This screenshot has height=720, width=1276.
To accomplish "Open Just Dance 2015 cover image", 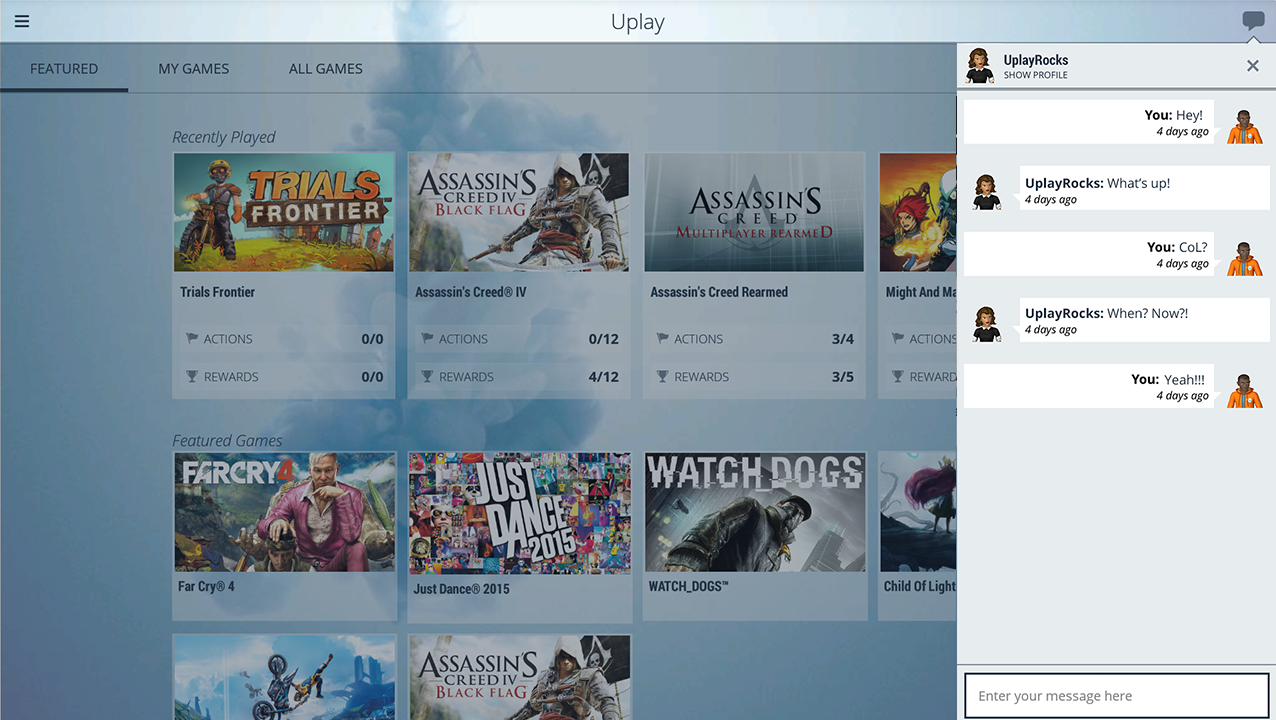I will (x=520, y=513).
